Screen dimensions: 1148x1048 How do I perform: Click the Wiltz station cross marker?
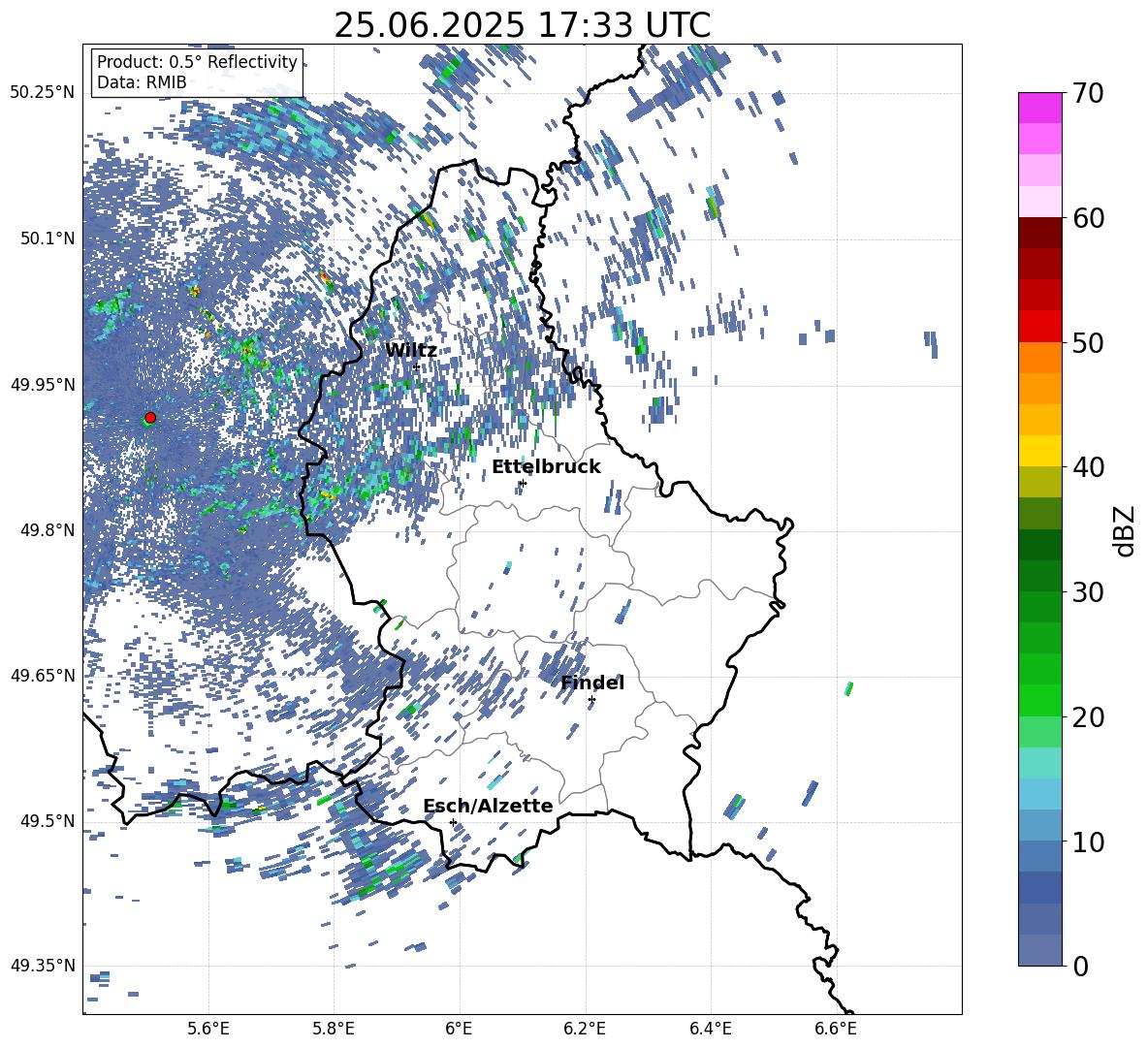point(416,366)
